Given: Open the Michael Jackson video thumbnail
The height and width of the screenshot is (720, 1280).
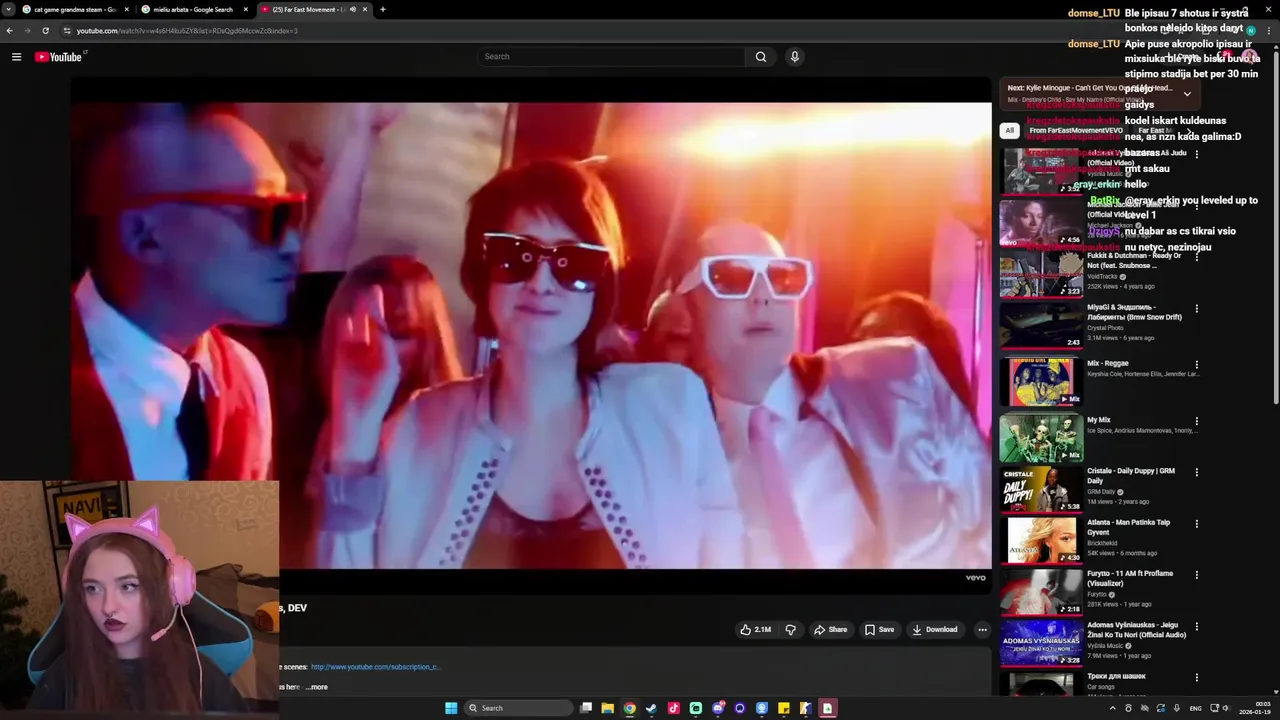Looking at the screenshot, I should [x=1041, y=222].
